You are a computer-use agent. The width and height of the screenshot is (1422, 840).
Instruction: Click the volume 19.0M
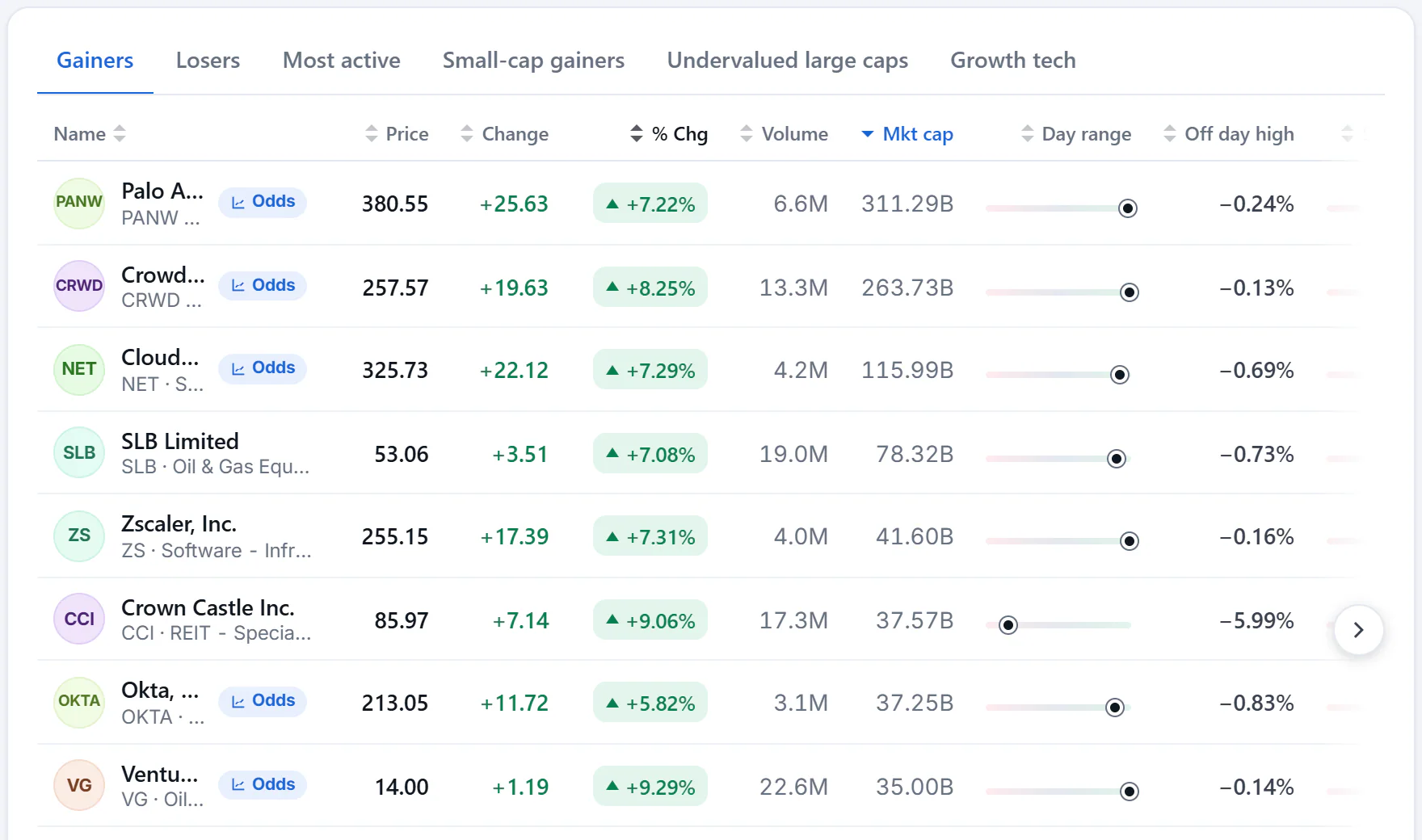click(793, 454)
